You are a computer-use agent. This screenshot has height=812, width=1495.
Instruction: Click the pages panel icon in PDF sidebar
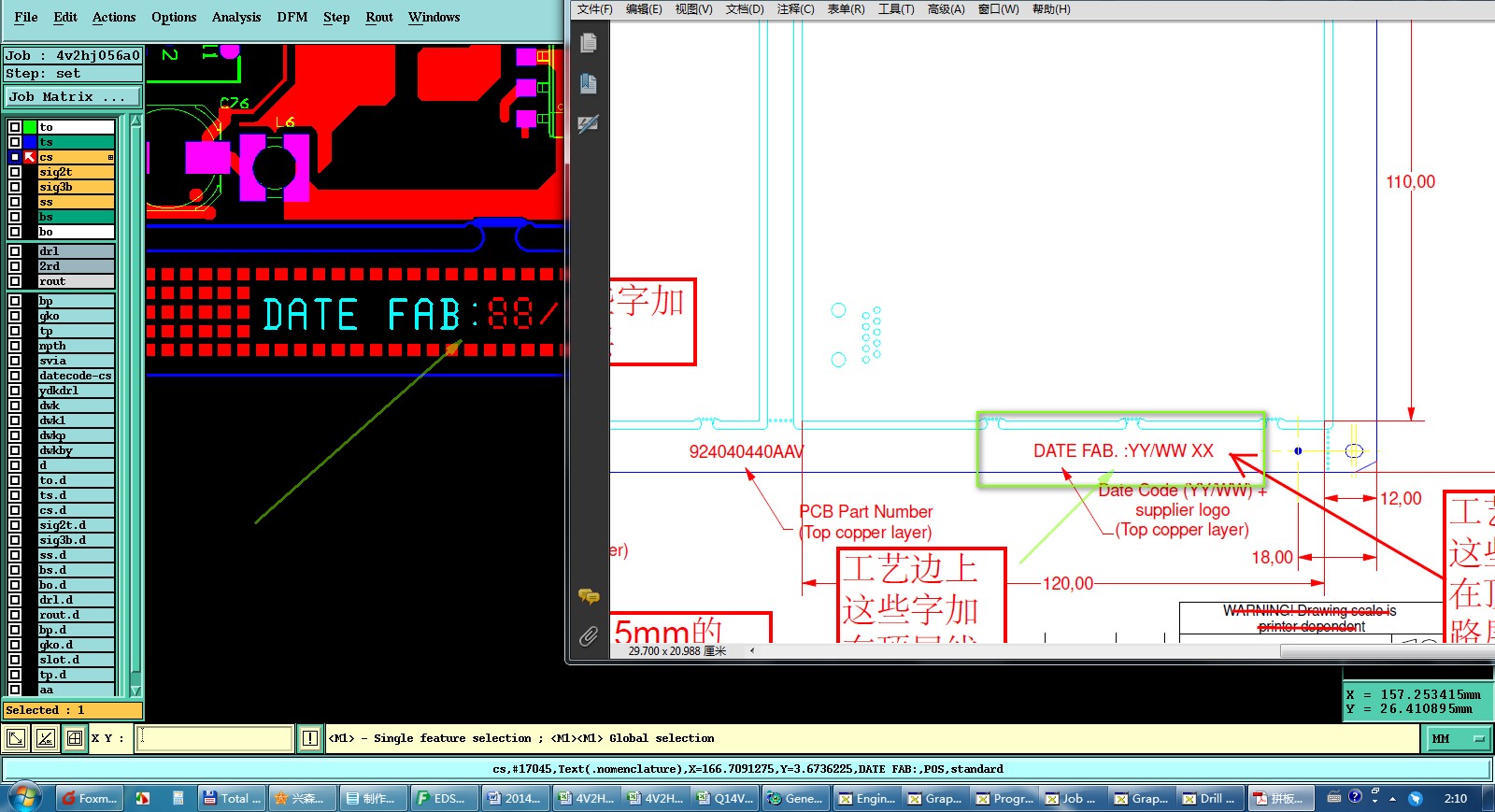(x=589, y=43)
